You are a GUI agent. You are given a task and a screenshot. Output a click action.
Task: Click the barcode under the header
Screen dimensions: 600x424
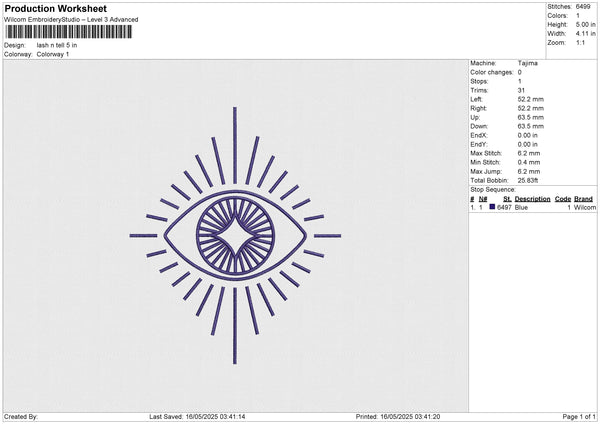pyautogui.click(x=69, y=32)
